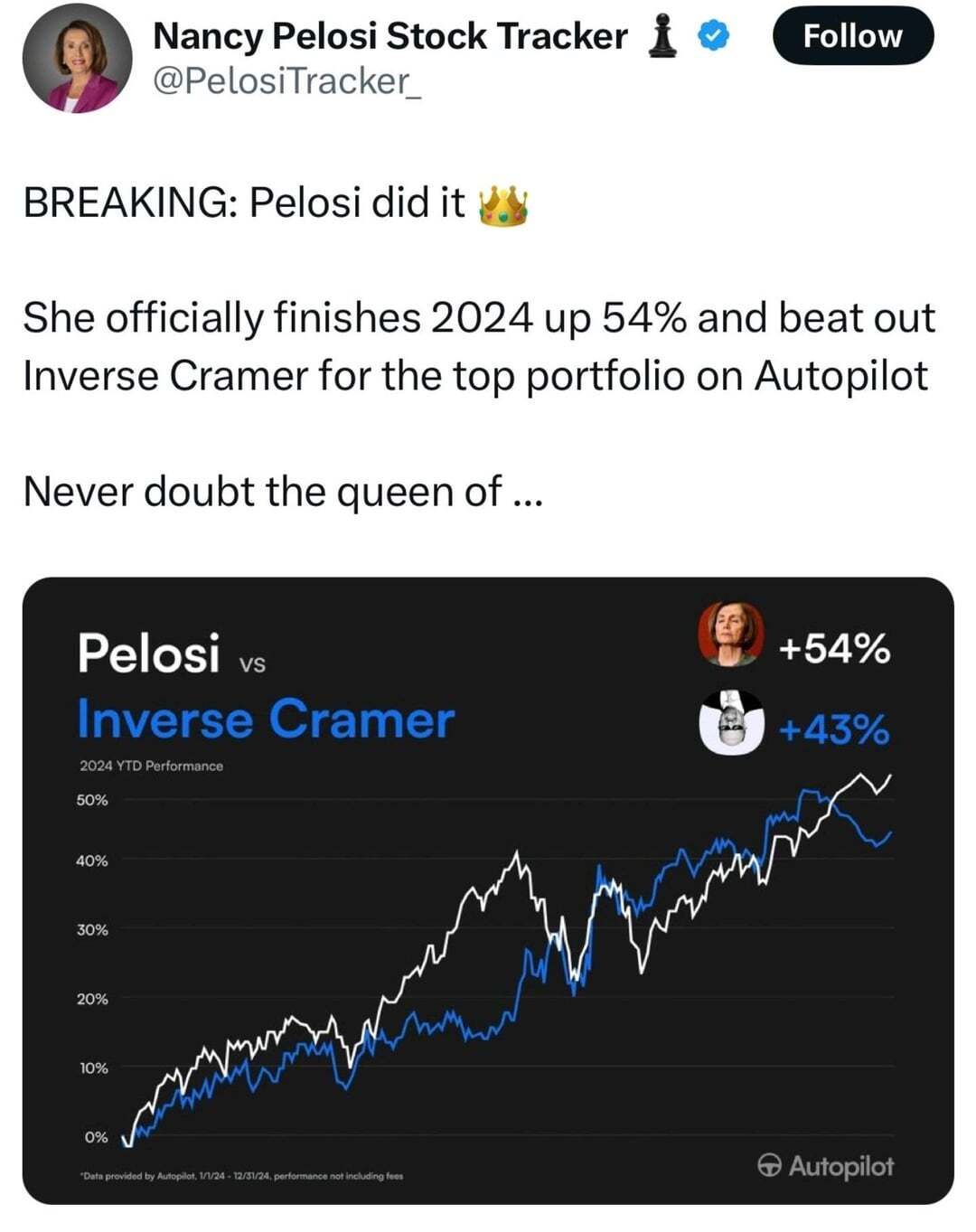This screenshot has height=1232, width=976.
Task: Click the 0% y-axis label
Action: pos(96,1137)
